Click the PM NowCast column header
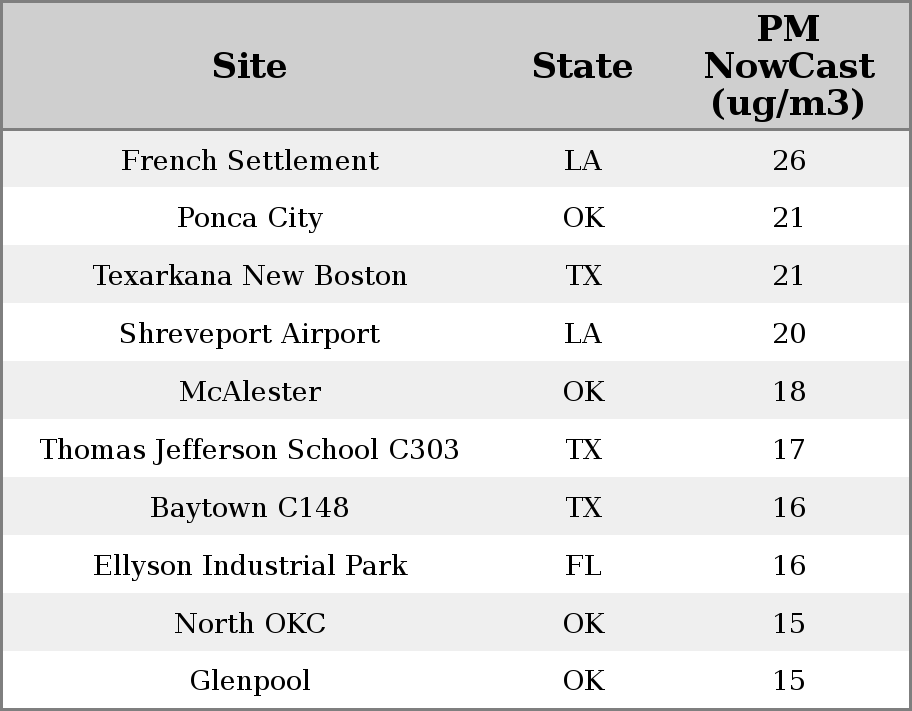 click(788, 66)
